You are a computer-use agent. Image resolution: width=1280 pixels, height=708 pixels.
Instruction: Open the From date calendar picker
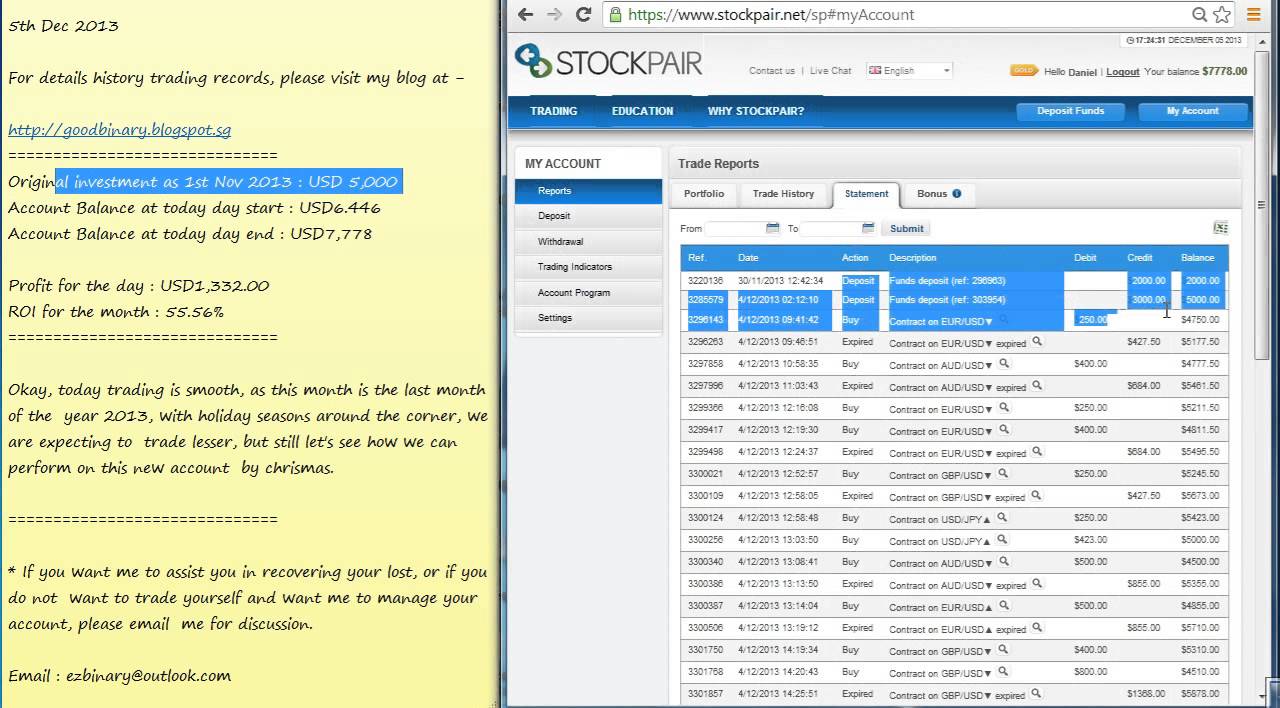click(x=772, y=228)
